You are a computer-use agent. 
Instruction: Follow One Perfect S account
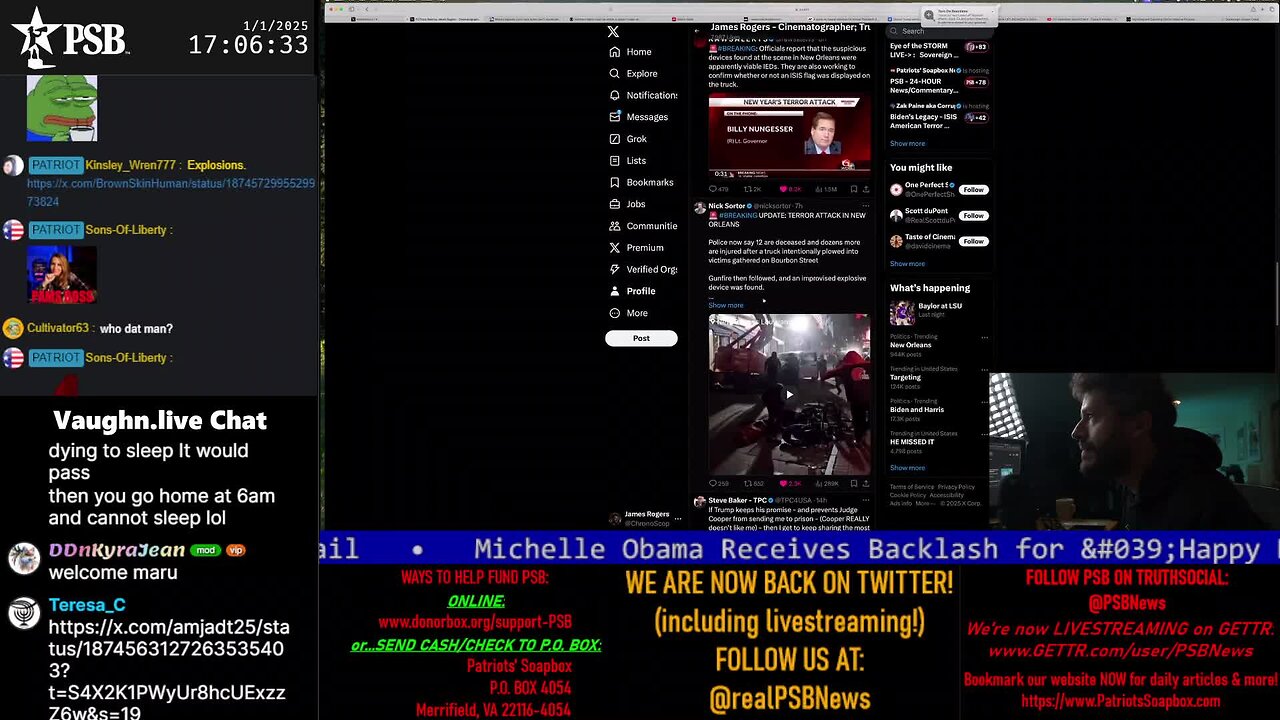point(973,190)
